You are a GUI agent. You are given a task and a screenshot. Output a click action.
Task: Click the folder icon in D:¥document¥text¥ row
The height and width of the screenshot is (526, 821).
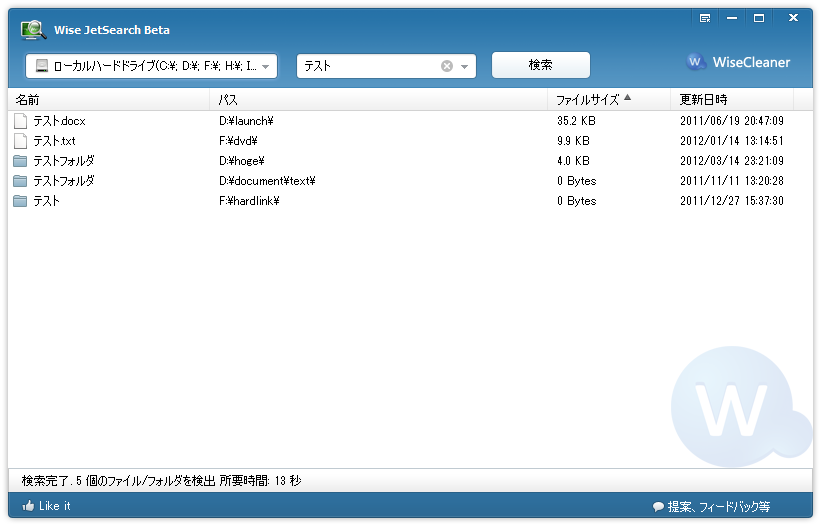(20, 181)
